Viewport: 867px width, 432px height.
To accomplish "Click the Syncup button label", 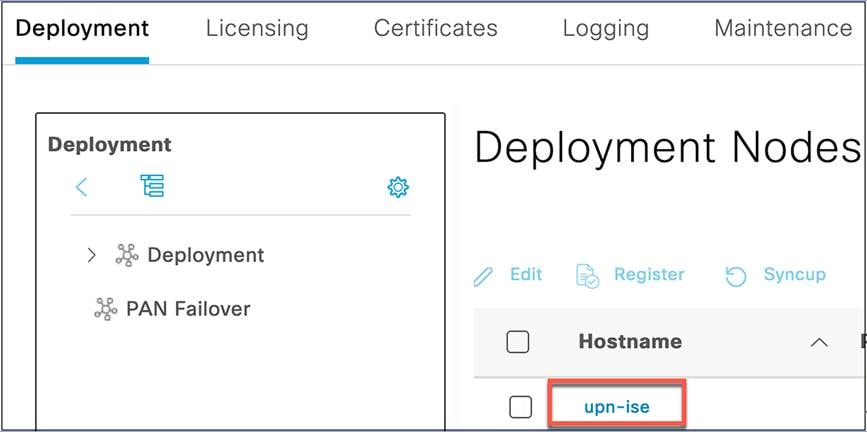I will point(795,275).
